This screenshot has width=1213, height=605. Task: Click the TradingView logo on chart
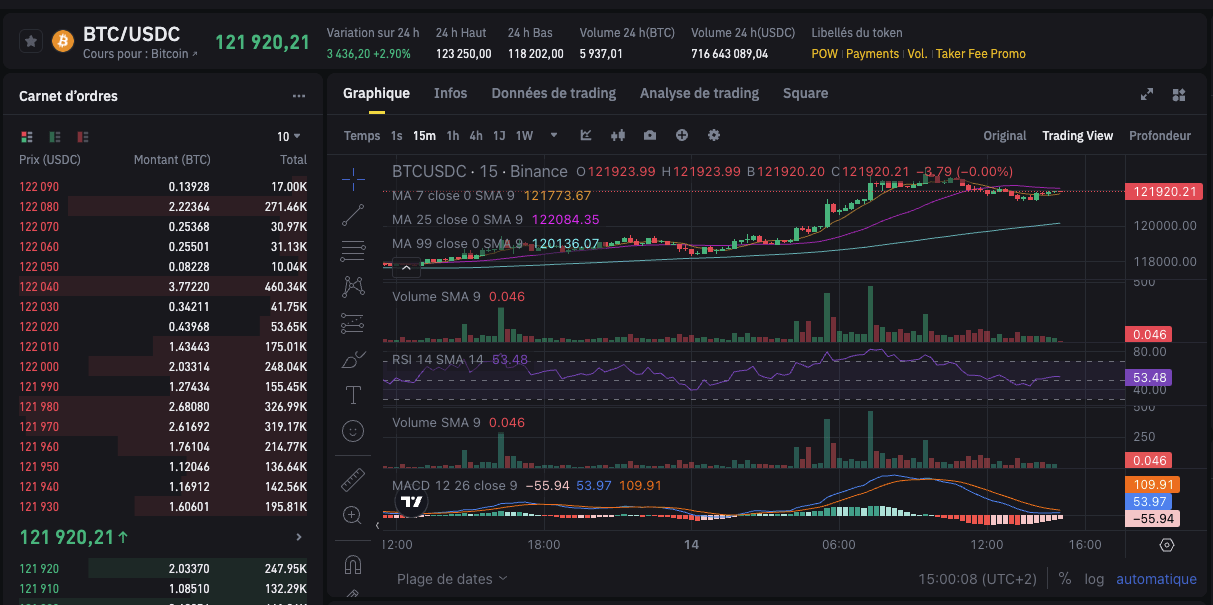coord(409,503)
